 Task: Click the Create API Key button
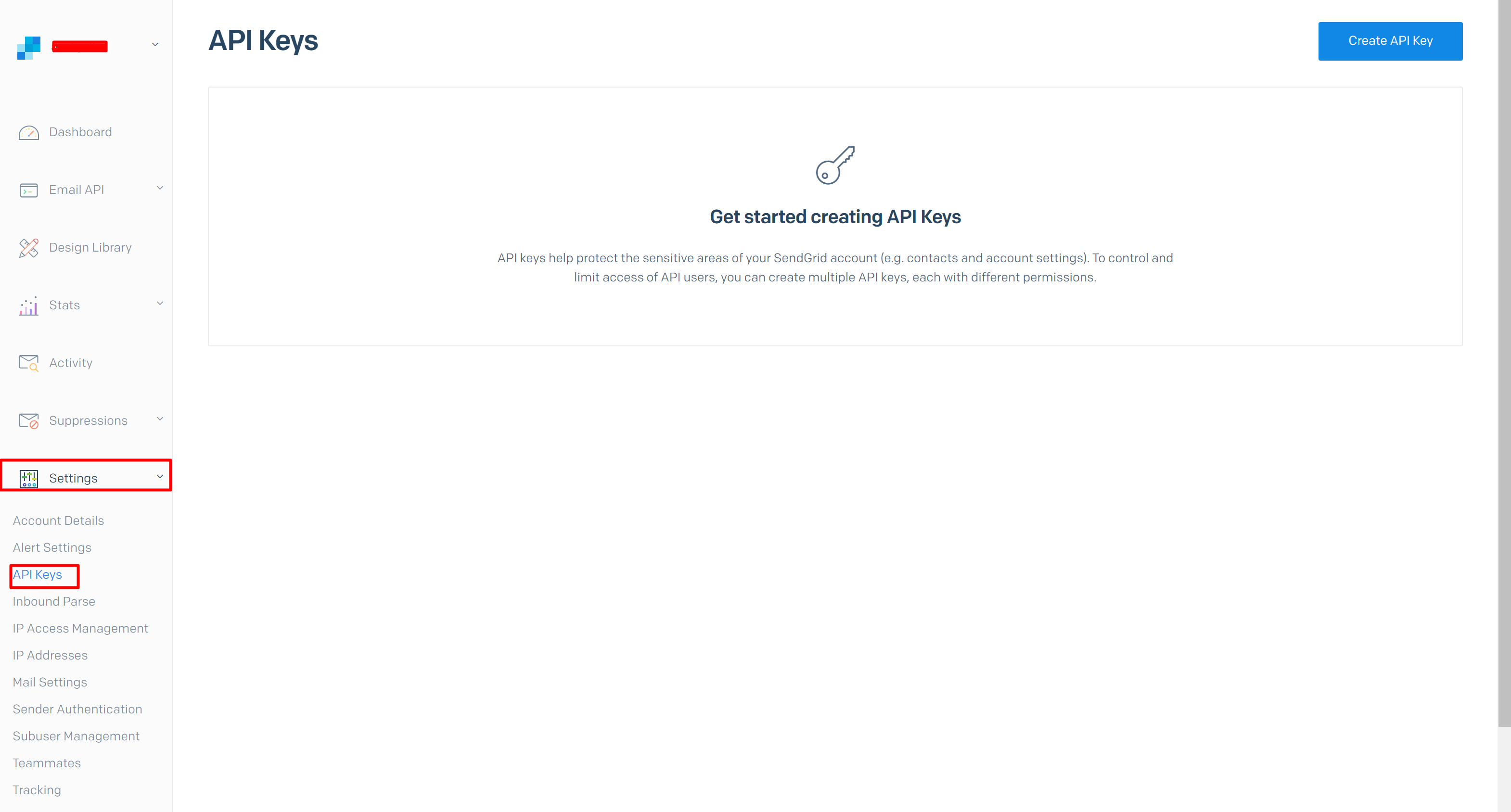click(x=1390, y=41)
